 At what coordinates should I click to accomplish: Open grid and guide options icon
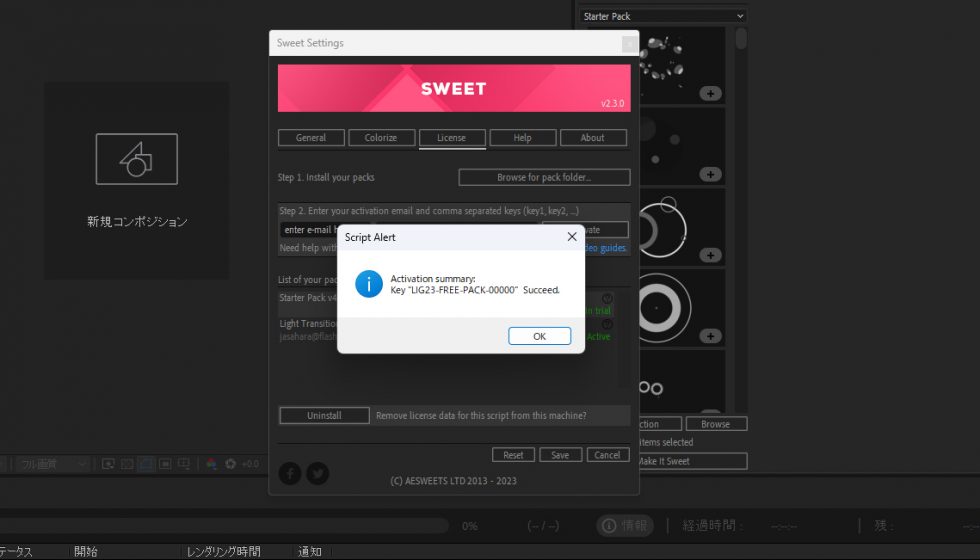point(184,464)
